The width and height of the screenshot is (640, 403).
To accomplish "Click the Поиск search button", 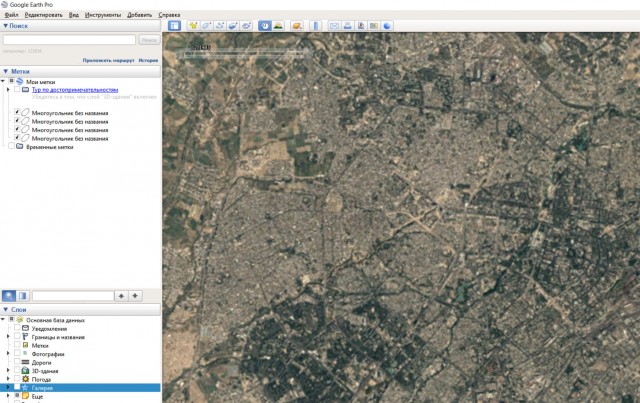I will [x=149, y=40].
